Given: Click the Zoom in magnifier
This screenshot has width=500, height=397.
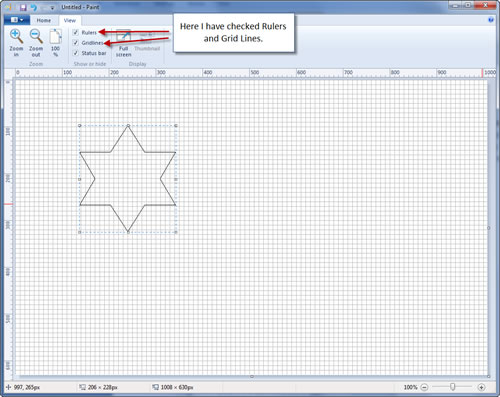Looking at the screenshot, I should pyautogui.click(x=16, y=43).
